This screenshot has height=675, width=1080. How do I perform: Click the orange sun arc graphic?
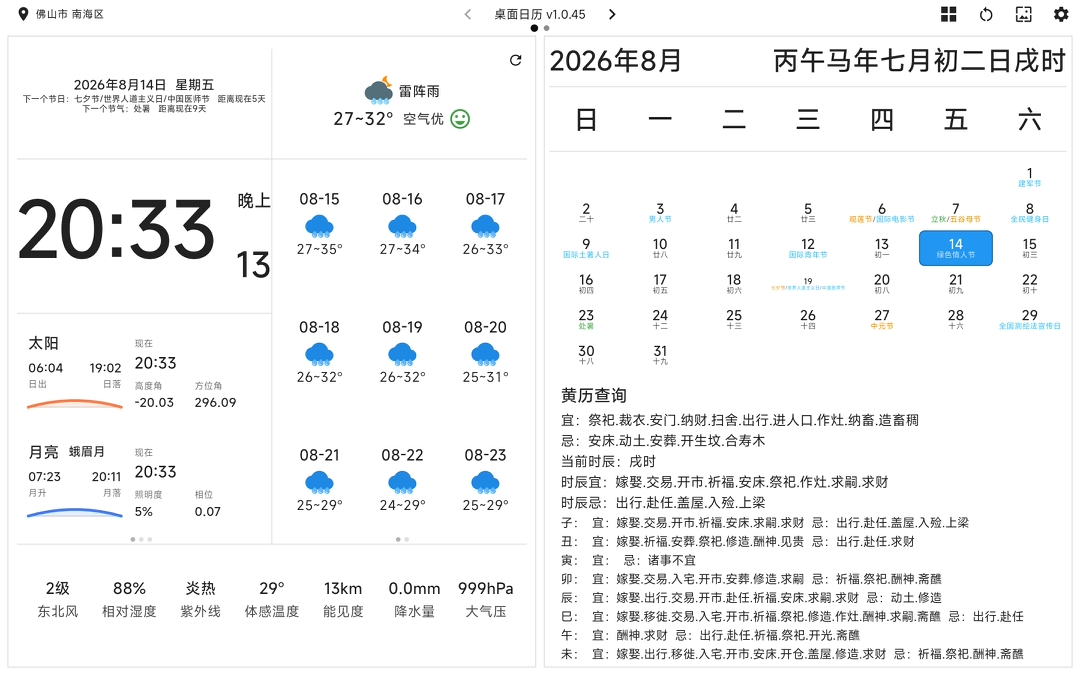coord(74,404)
